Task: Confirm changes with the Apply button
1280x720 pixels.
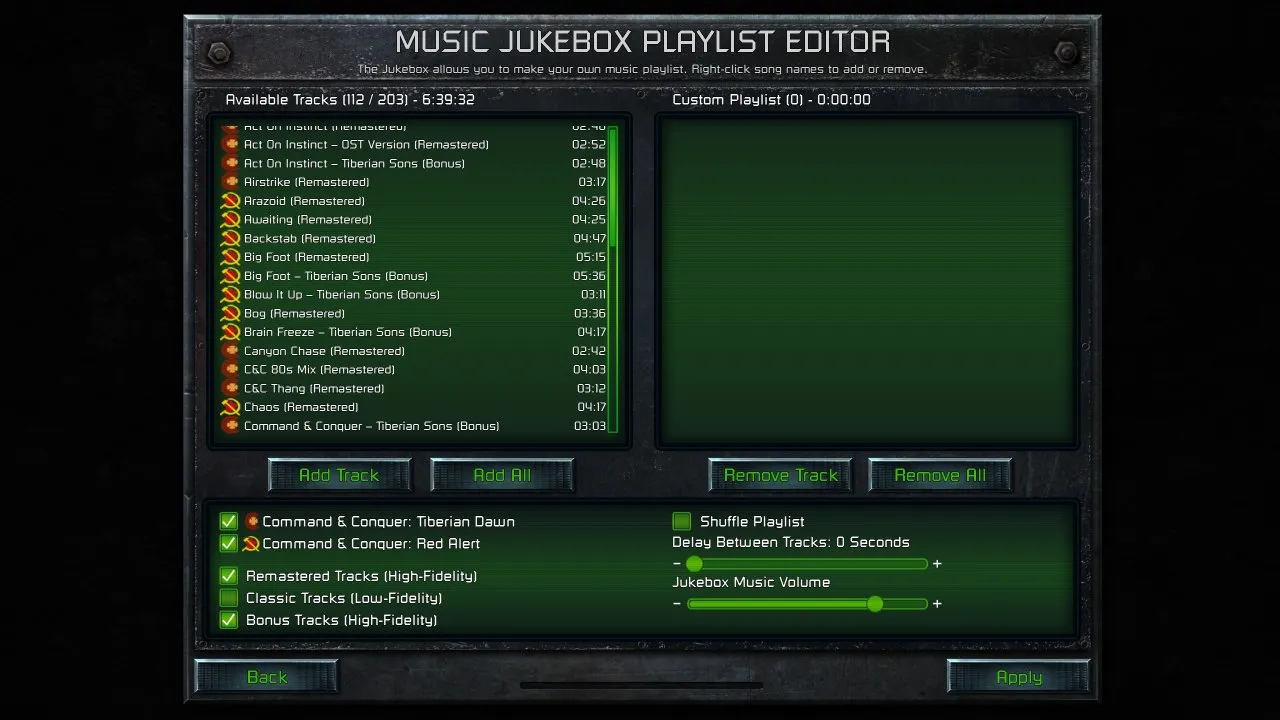Action: [x=1019, y=677]
